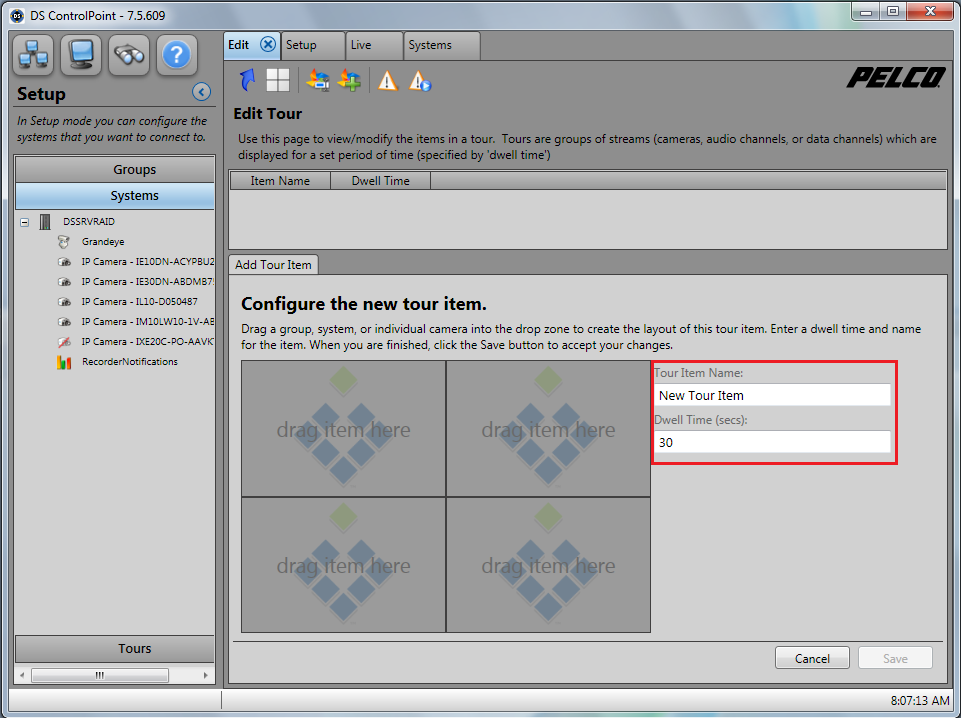The image size is (961, 718).
Task: Click the remove tour item icon
Action: click(x=318, y=80)
